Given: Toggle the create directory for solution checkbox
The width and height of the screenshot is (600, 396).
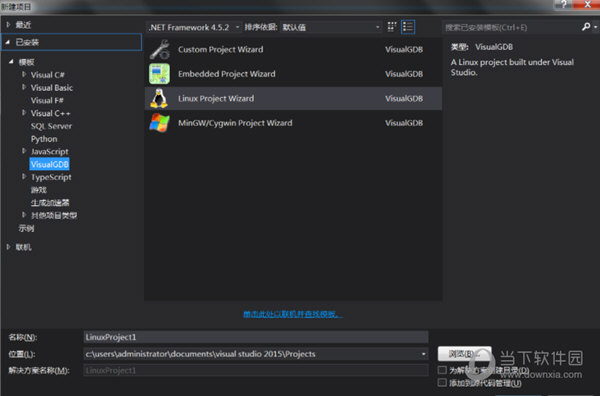Looking at the screenshot, I should [442, 370].
